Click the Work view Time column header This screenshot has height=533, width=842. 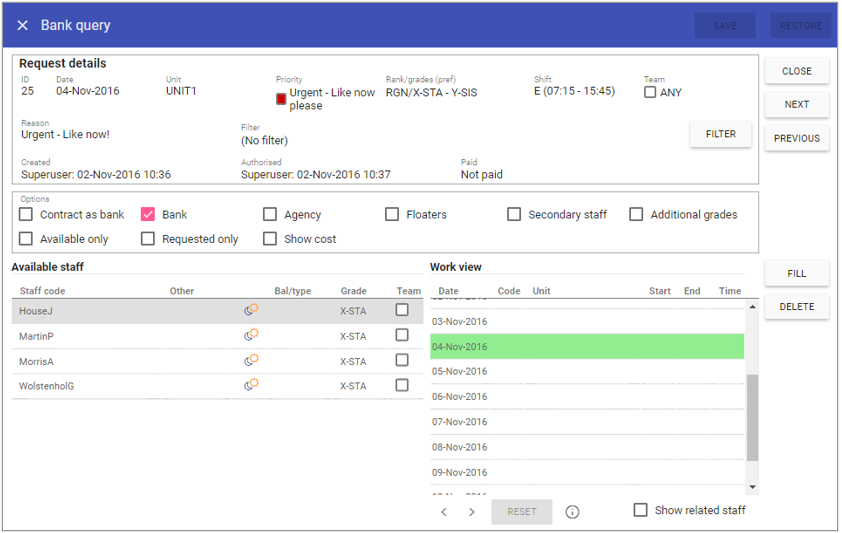coord(730,291)
